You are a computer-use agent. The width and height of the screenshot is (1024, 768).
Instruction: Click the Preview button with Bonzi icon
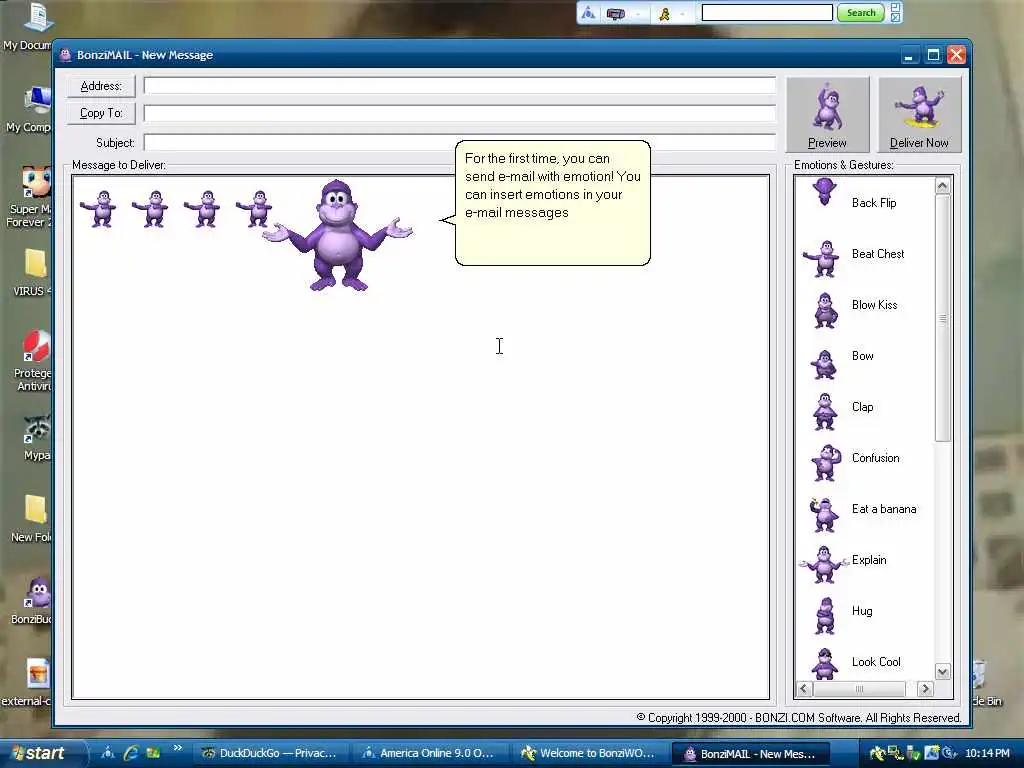[x=827, y=115]
